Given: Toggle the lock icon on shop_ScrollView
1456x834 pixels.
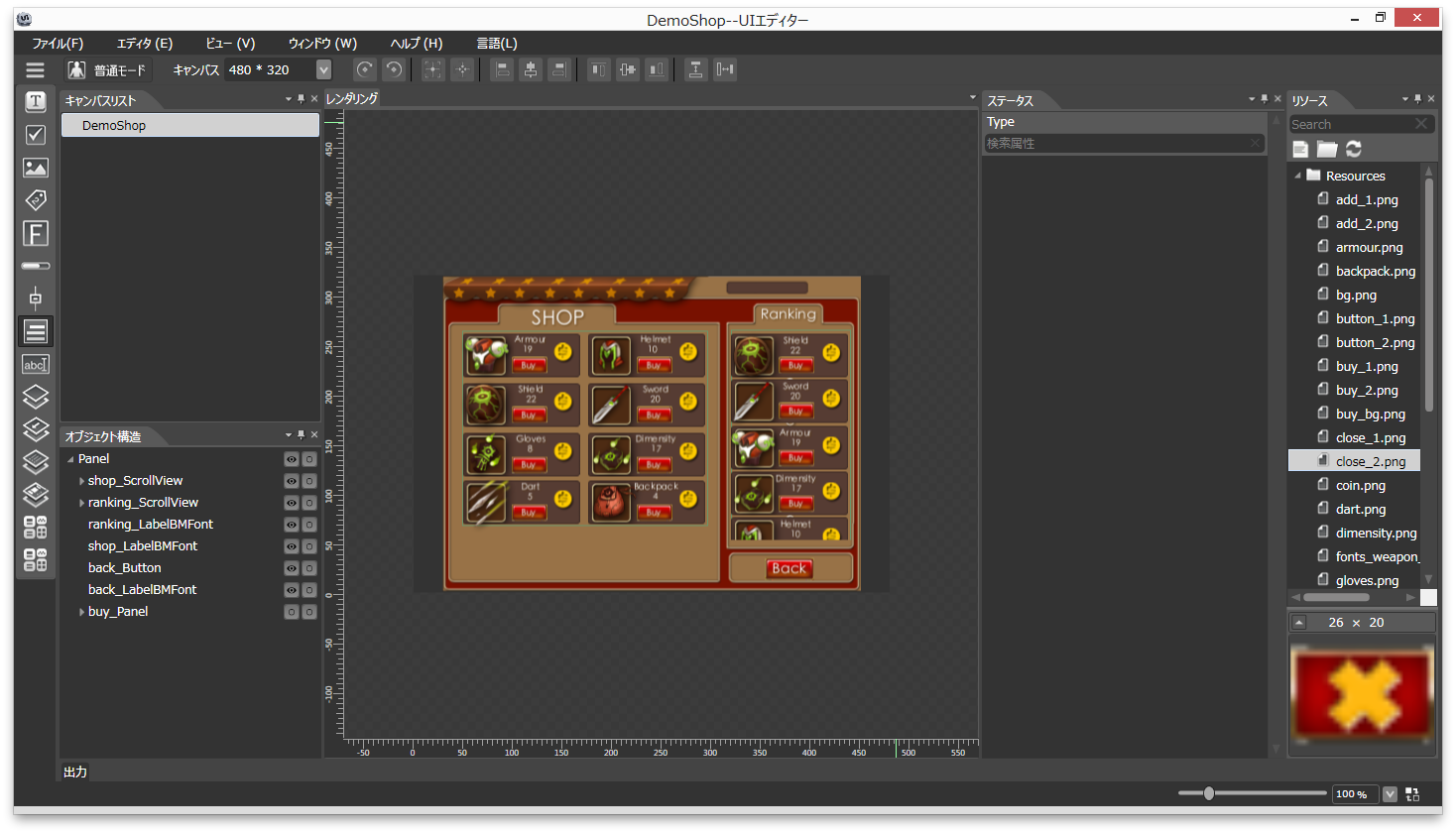Looking at the screenshot, I should coord(308,481).
